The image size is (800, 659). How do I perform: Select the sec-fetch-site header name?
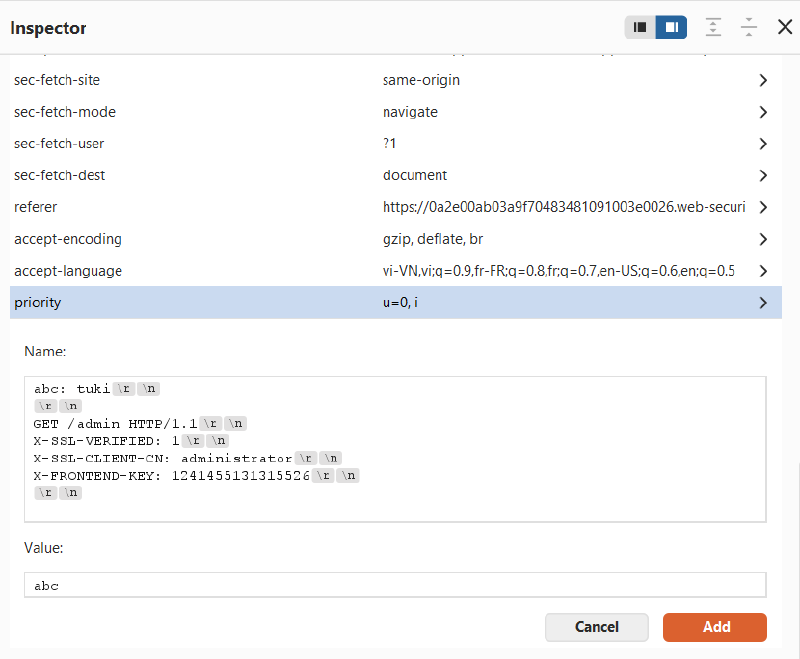point(57,80)
